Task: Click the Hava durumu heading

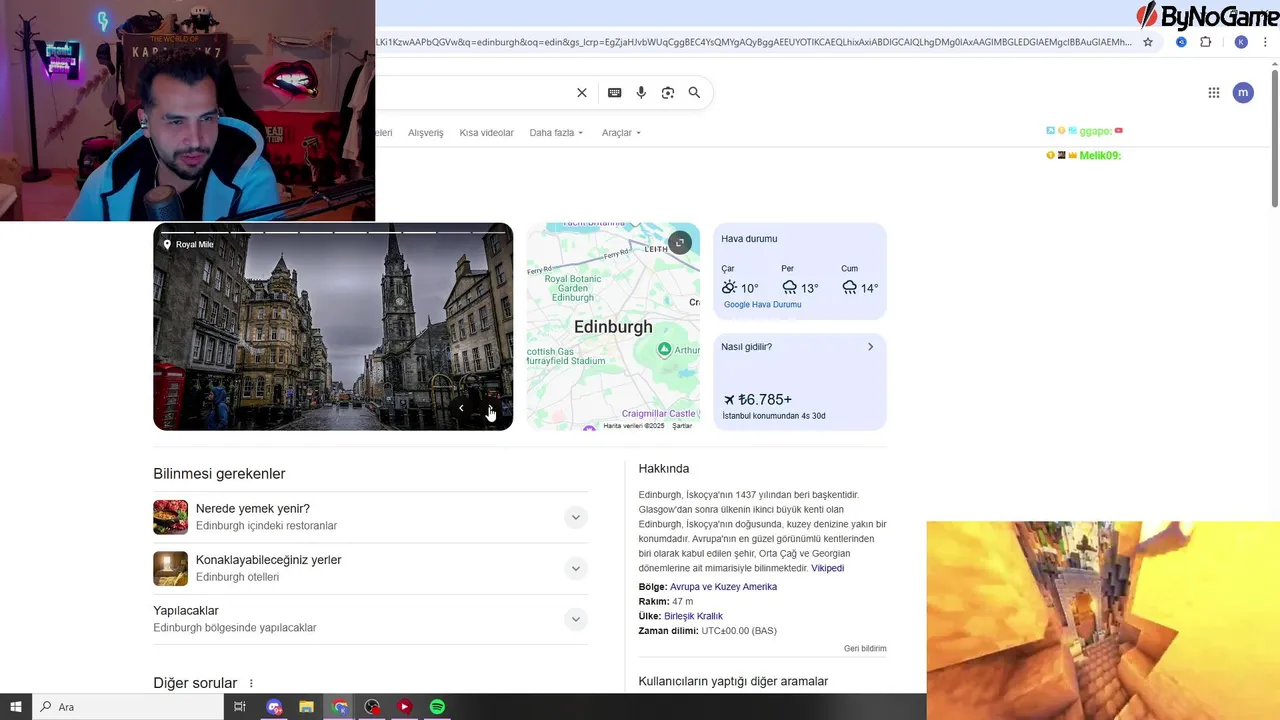Action: (x=749, y=239)
